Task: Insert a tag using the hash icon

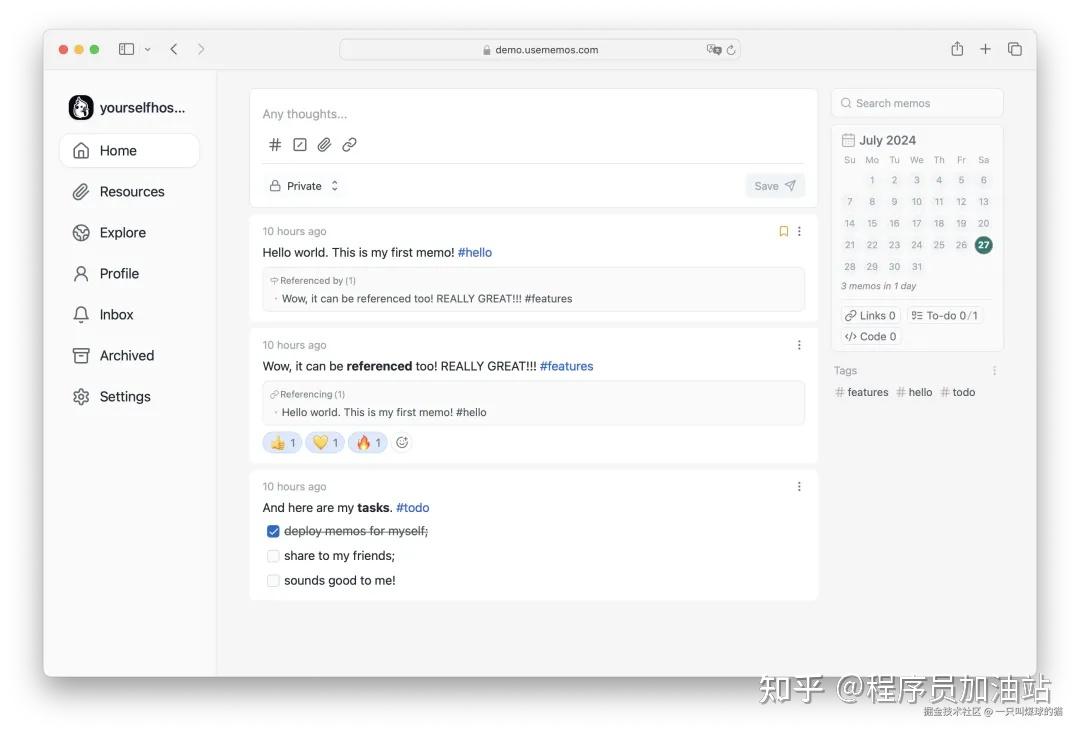Action: click(x=275, y=145)
